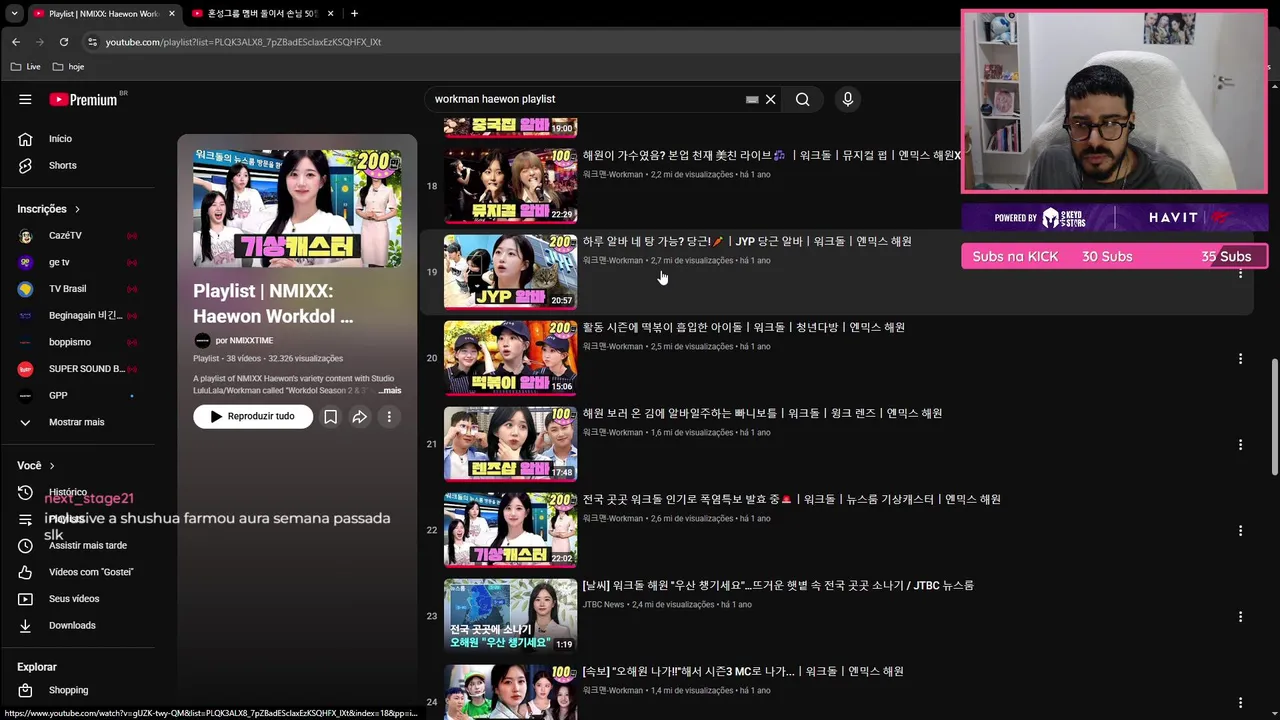The height and width of the screenshot is (720, 1280).
Task: Switch to the second YouTube tab
Action: [x=262, y=13]
